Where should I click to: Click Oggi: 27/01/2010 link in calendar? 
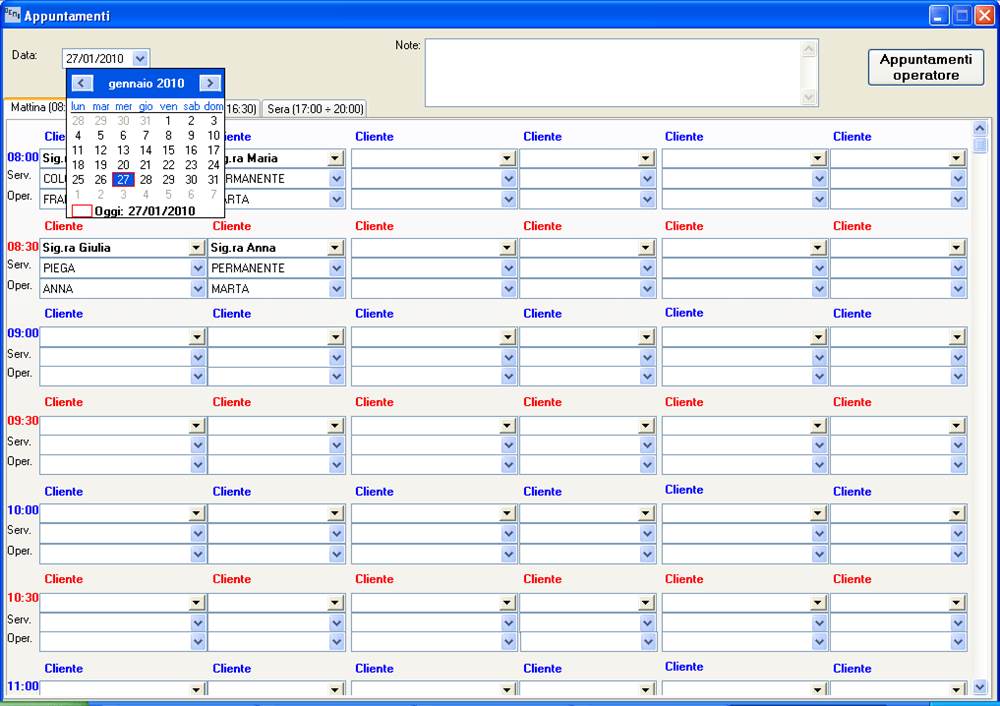coord(145,211)
